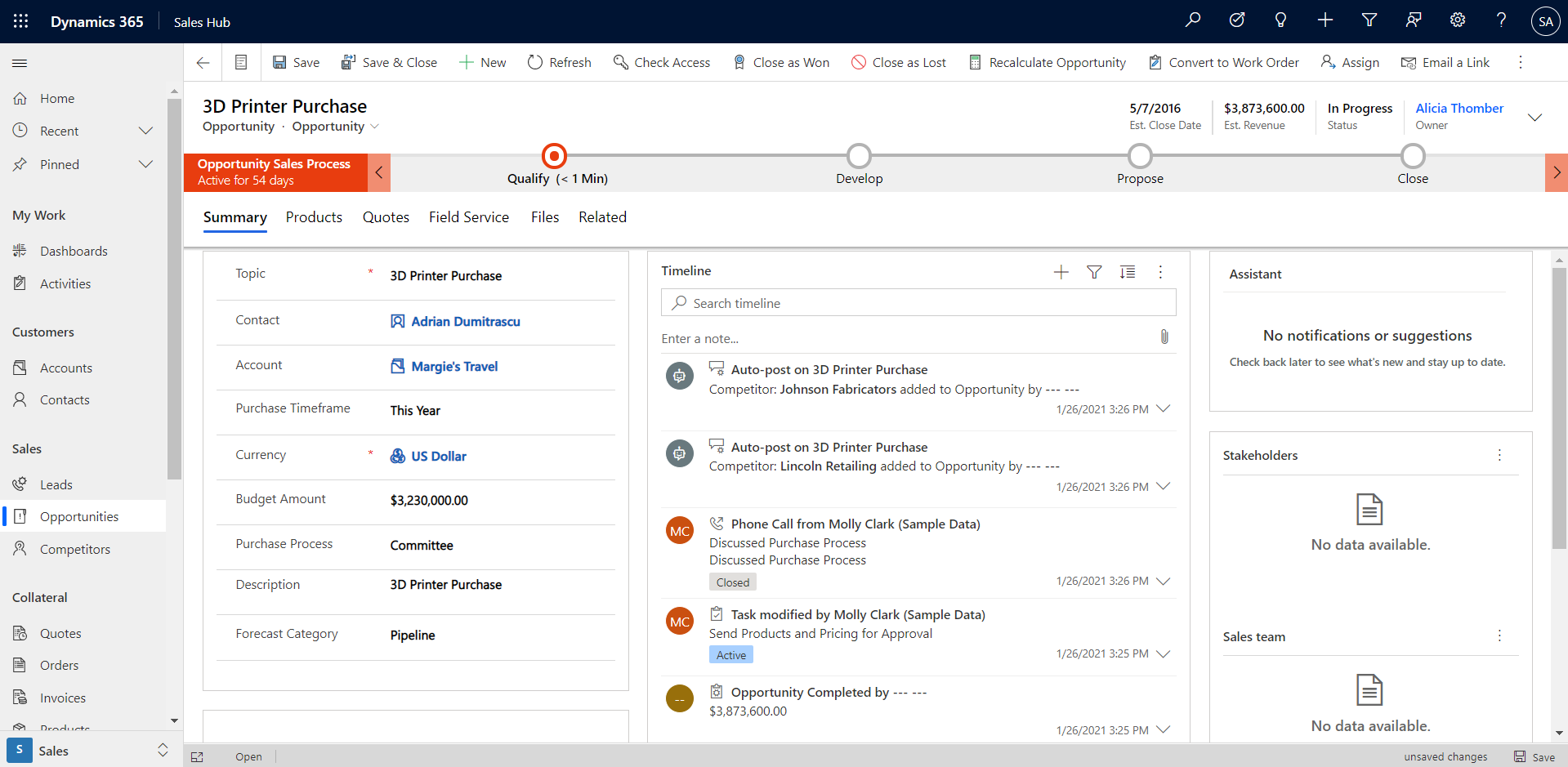This screenshot has height=767, width=1568.
Task: Click the Save button in footer
Action: (1534, 756)
